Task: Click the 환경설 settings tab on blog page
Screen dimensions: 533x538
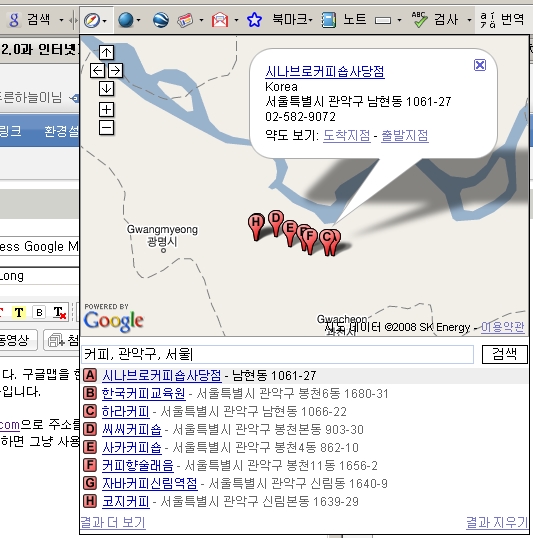Action: tap(62, 131)
